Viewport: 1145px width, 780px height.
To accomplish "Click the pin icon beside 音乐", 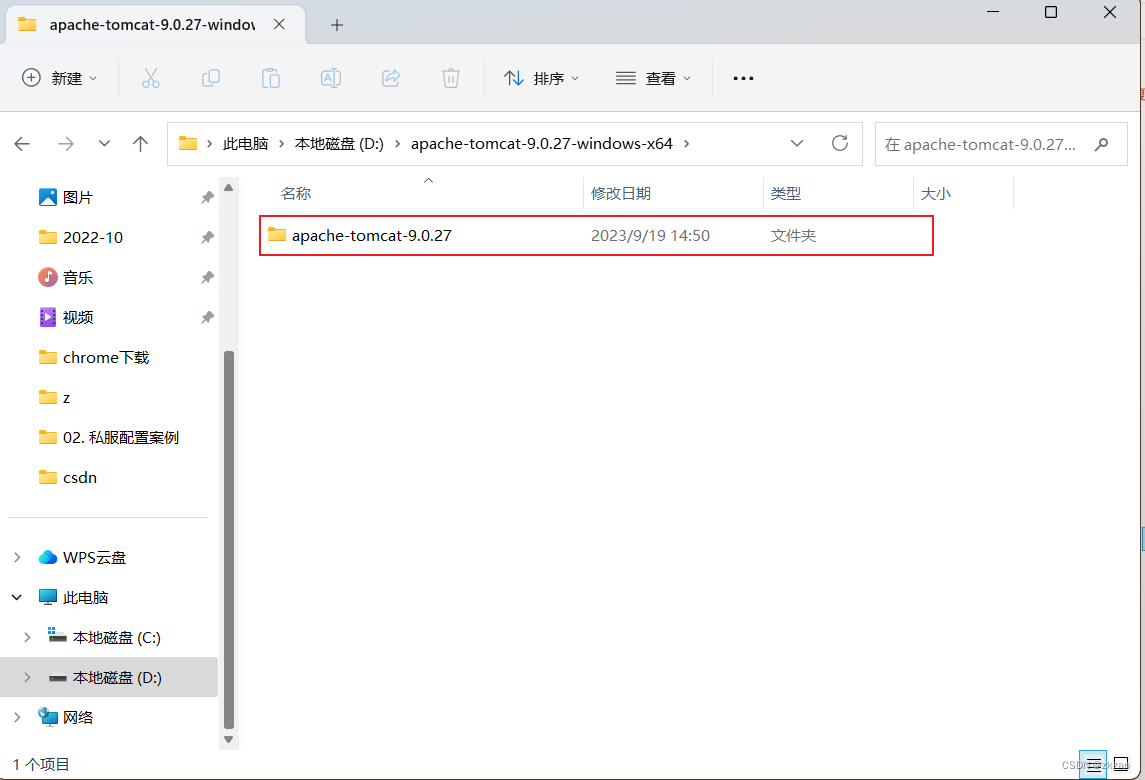I will [207, 278].
